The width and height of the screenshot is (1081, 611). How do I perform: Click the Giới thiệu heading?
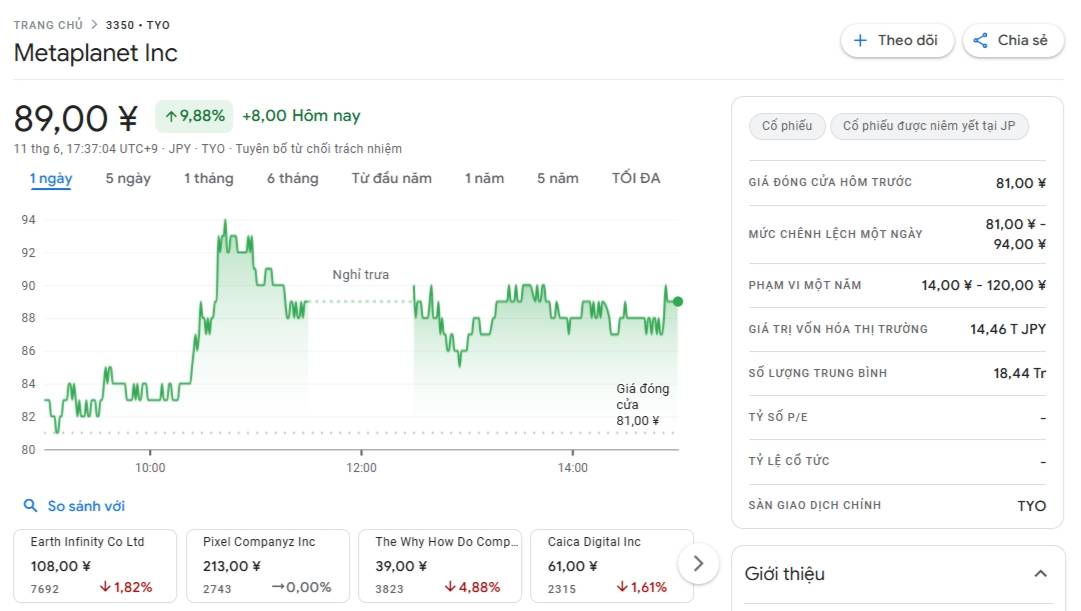tap(785, 574)
